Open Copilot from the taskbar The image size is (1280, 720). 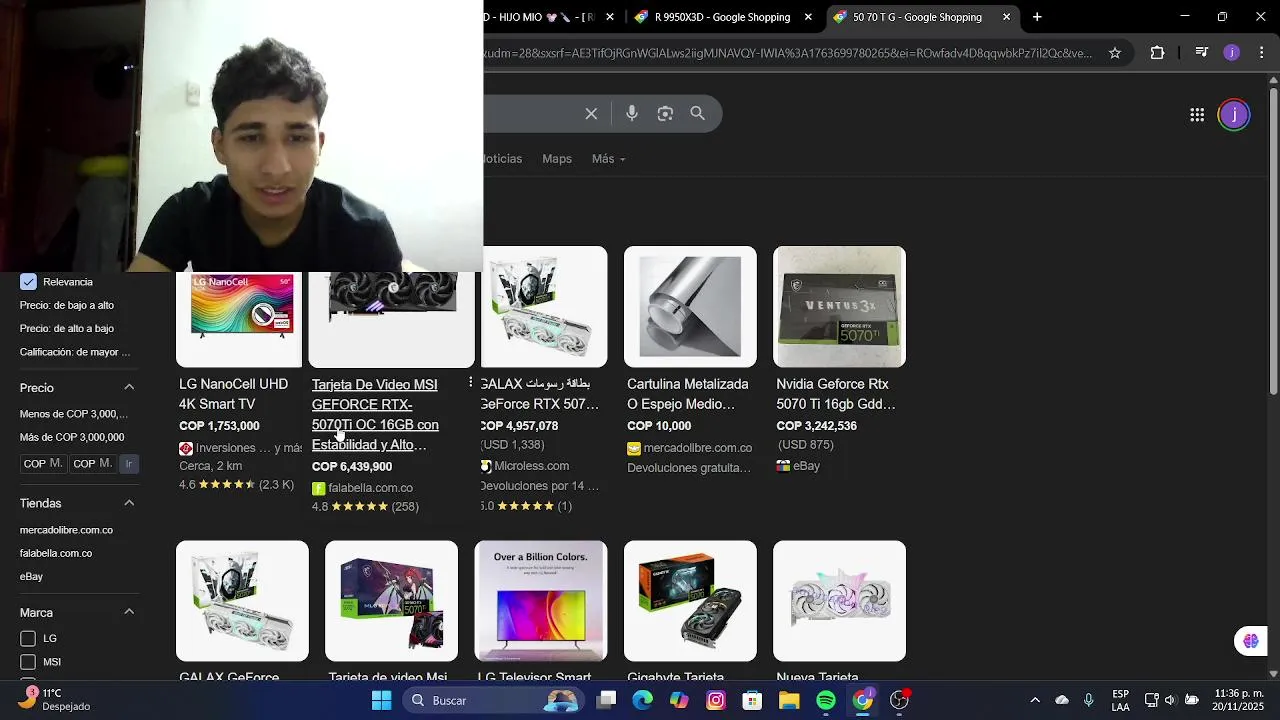pos(679,700)
